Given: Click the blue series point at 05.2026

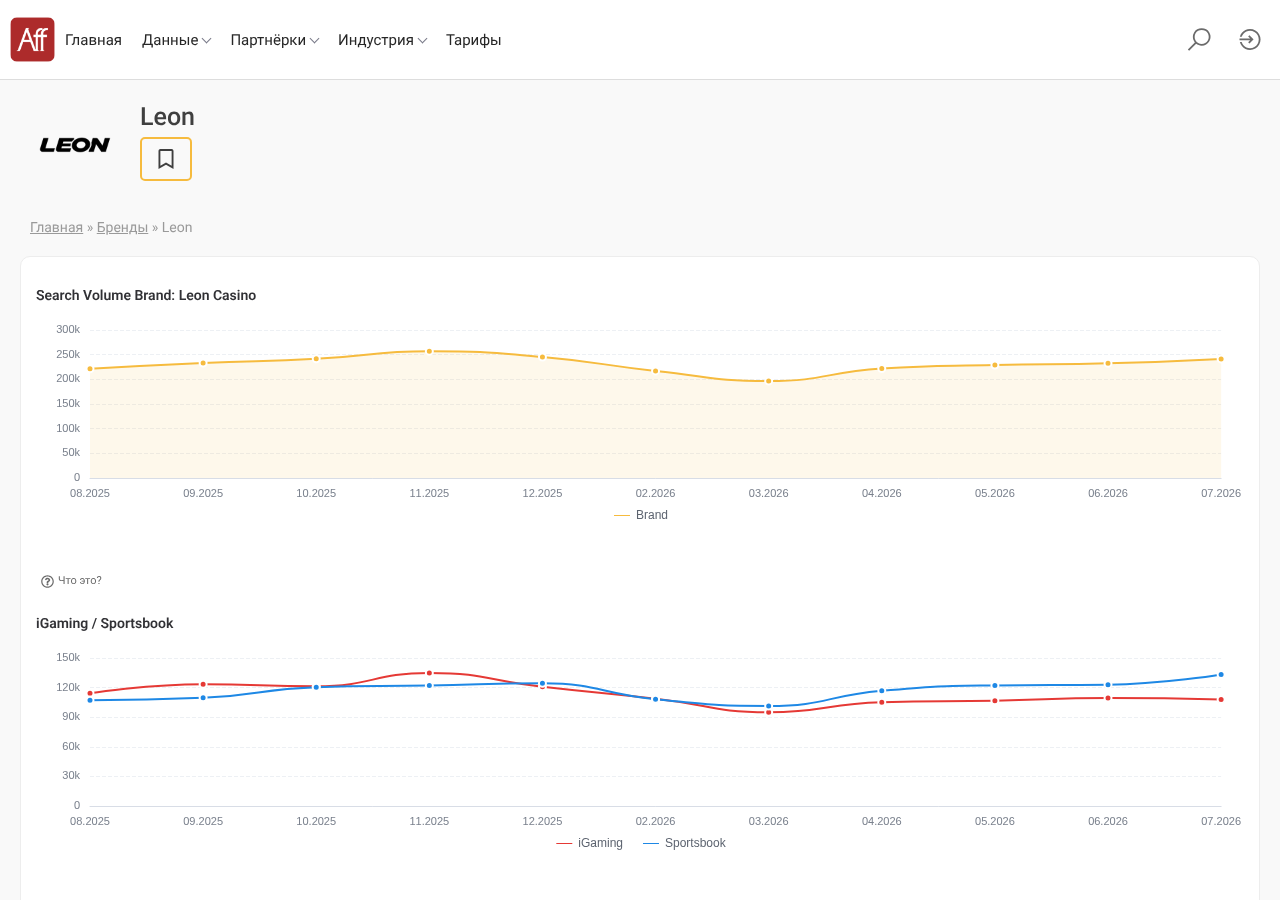Looking at the screenshot, I should click(995, 685).
